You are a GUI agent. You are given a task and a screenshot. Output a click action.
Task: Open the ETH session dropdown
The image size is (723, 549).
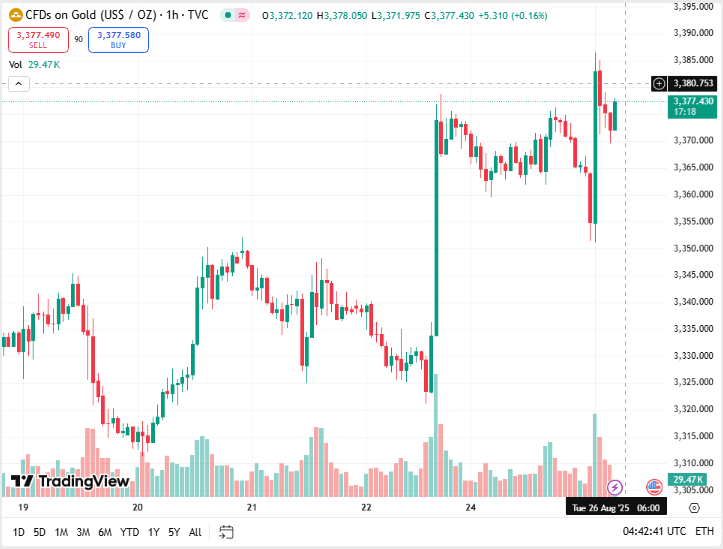pyautogui.click(x=705, y=532)
